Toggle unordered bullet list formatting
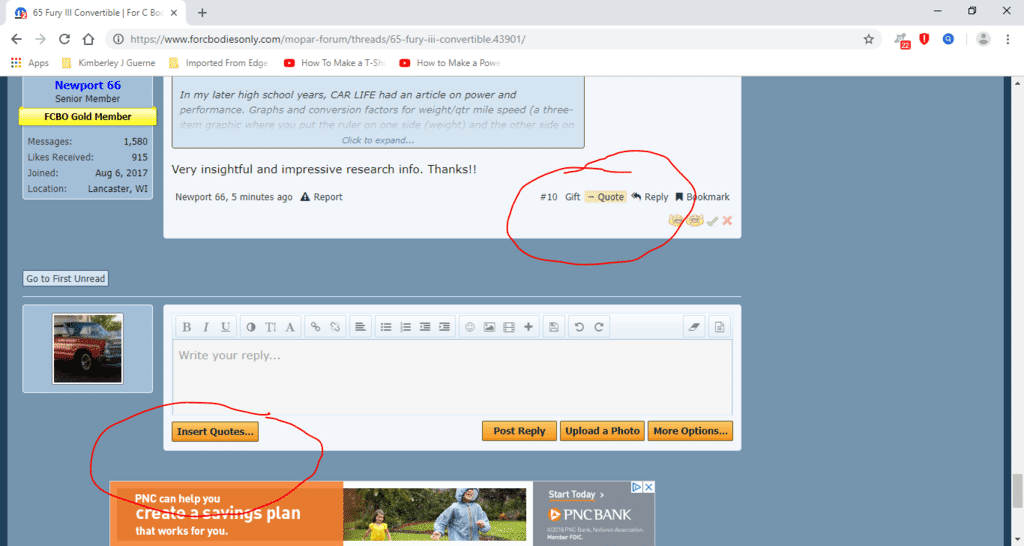 [386, 327]
